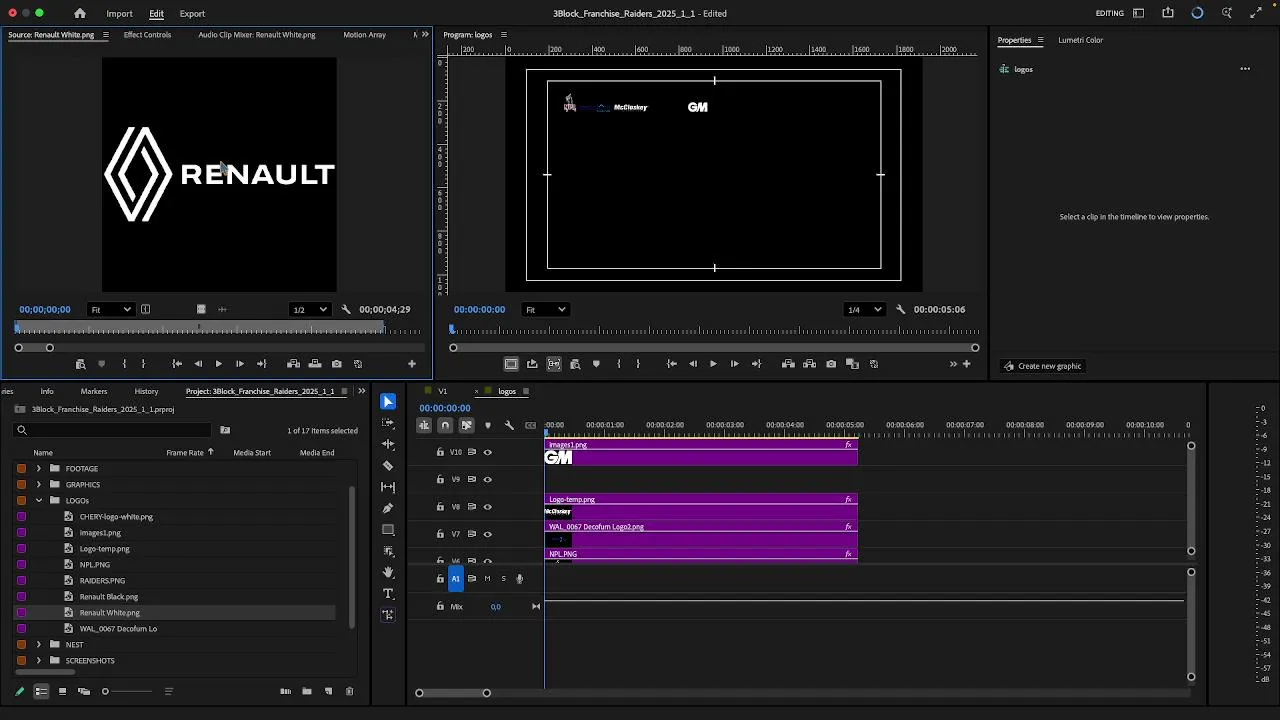
Task: Switch to the V1 timeline tab
Action: click(x=442, y=391)
